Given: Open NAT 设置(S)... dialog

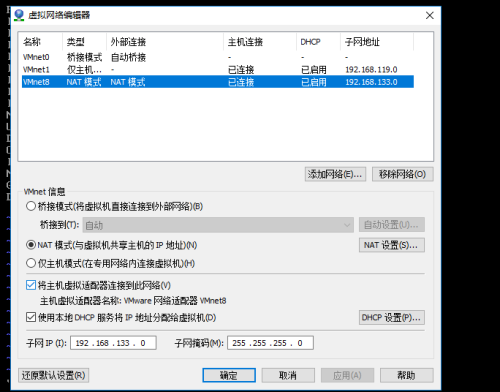Looking at the screenshot, I should click(x=392, y=245).
